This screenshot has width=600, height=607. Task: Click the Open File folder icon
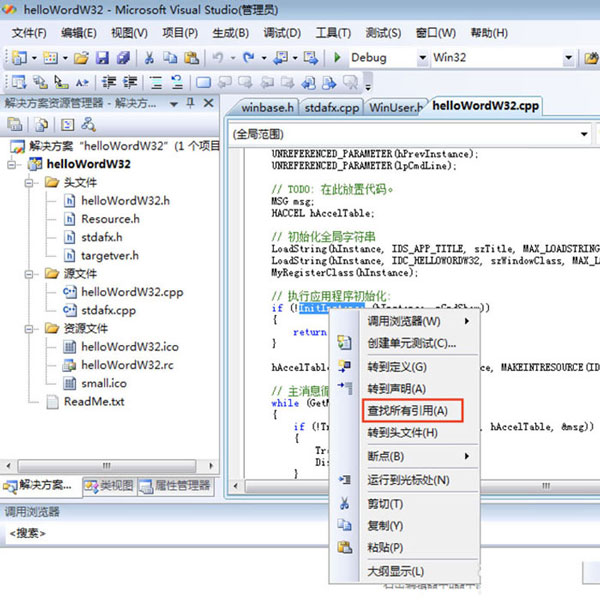[x=80, y=58]
